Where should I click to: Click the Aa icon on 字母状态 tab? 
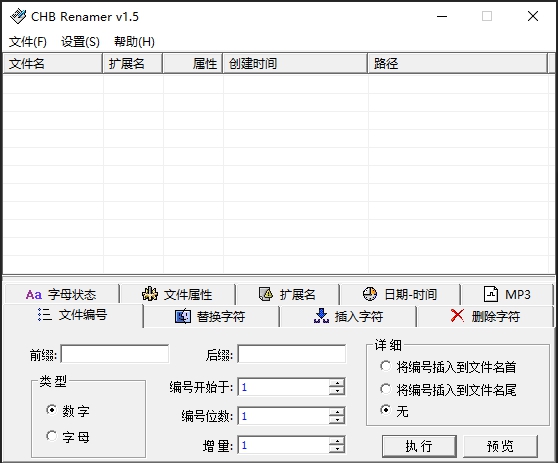click(34, 295)
